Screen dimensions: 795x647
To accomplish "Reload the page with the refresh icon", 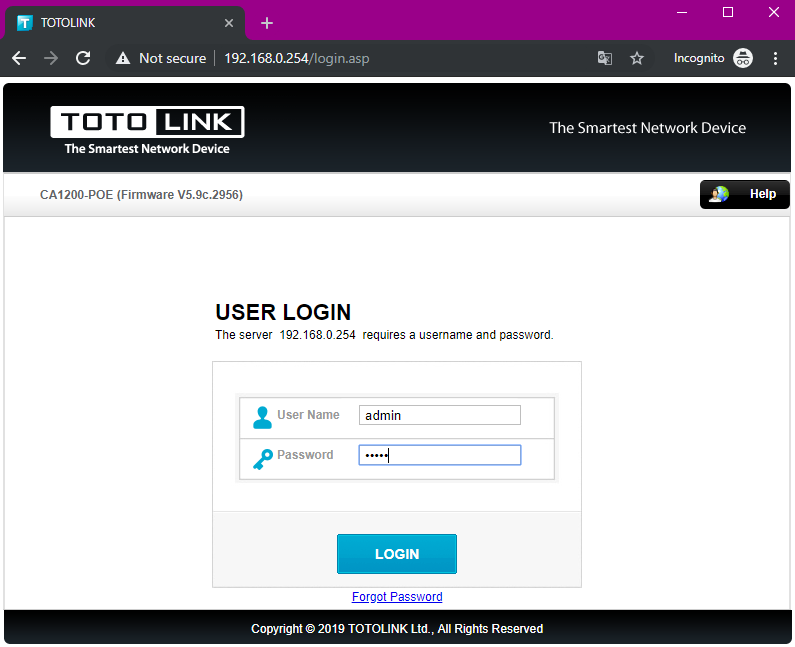I will click(83, 58).
